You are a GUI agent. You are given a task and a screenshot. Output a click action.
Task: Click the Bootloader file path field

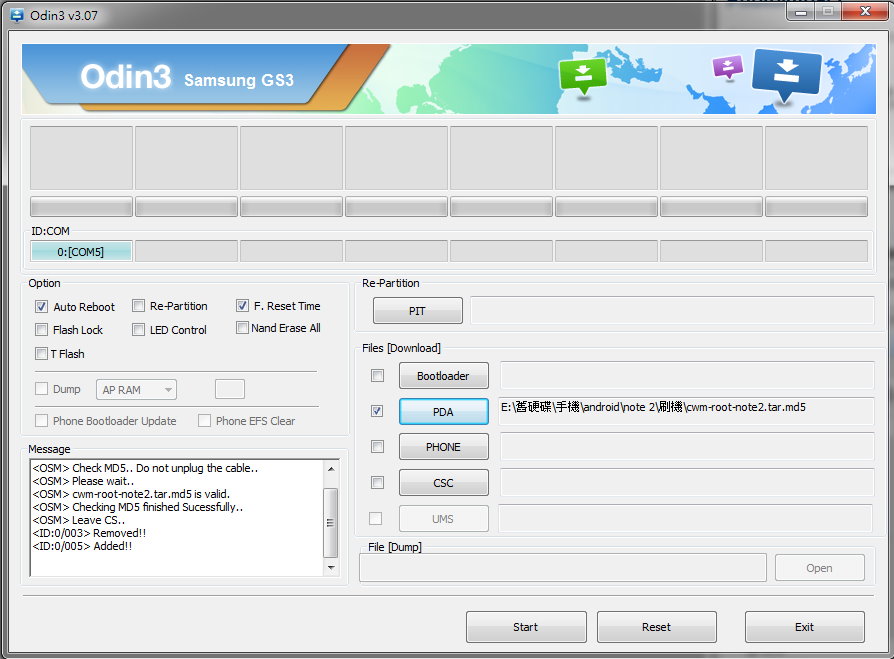click(686, 375)
